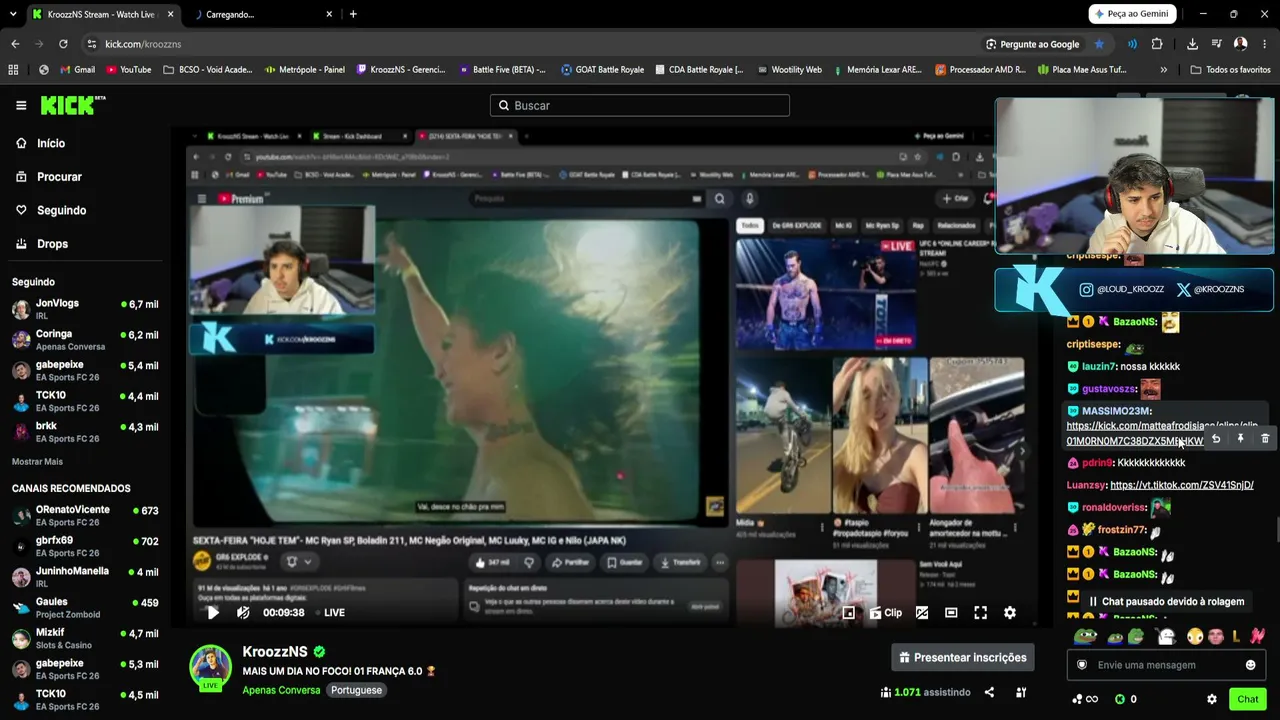Open Coringa channel from followed list

click(x=85, y=340)
